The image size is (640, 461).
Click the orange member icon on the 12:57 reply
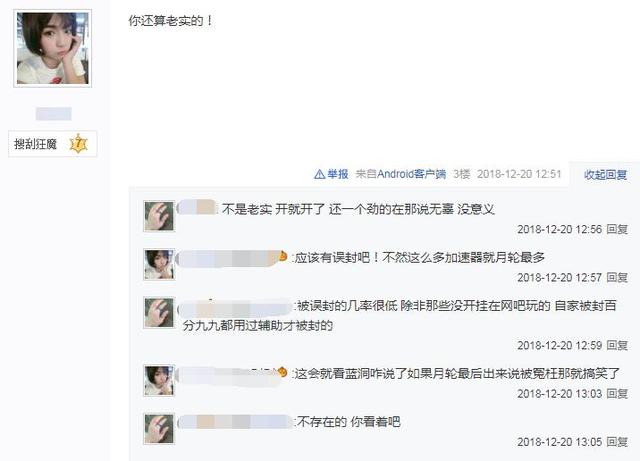pos(282,256)
